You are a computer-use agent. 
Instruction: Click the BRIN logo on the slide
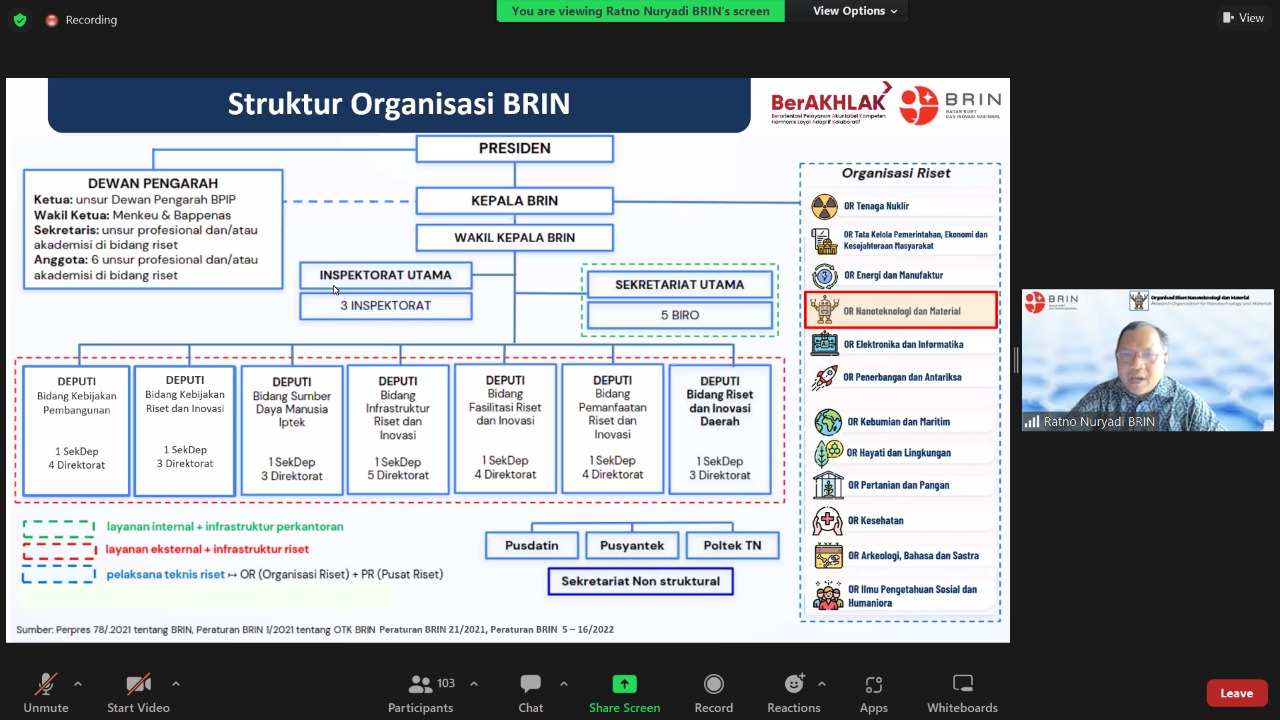pos(951,105)
